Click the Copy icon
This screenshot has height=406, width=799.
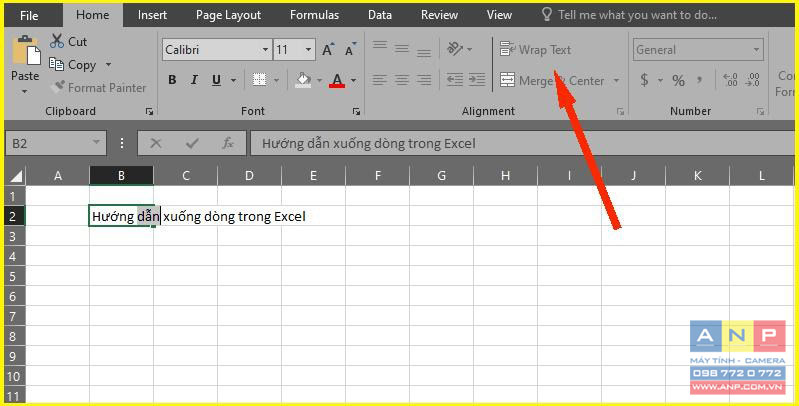tap(56, 64)
